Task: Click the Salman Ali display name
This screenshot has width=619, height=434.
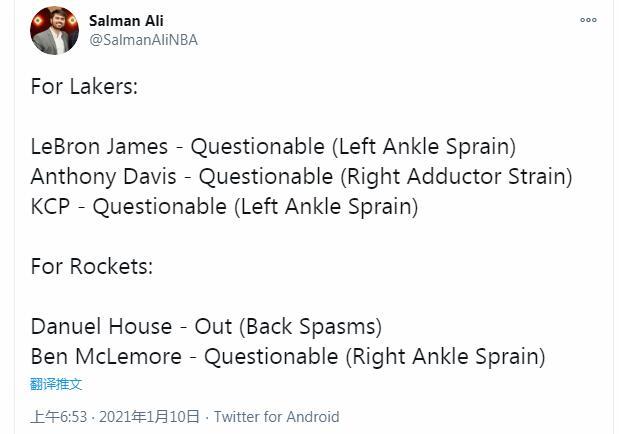Action: 126,21
